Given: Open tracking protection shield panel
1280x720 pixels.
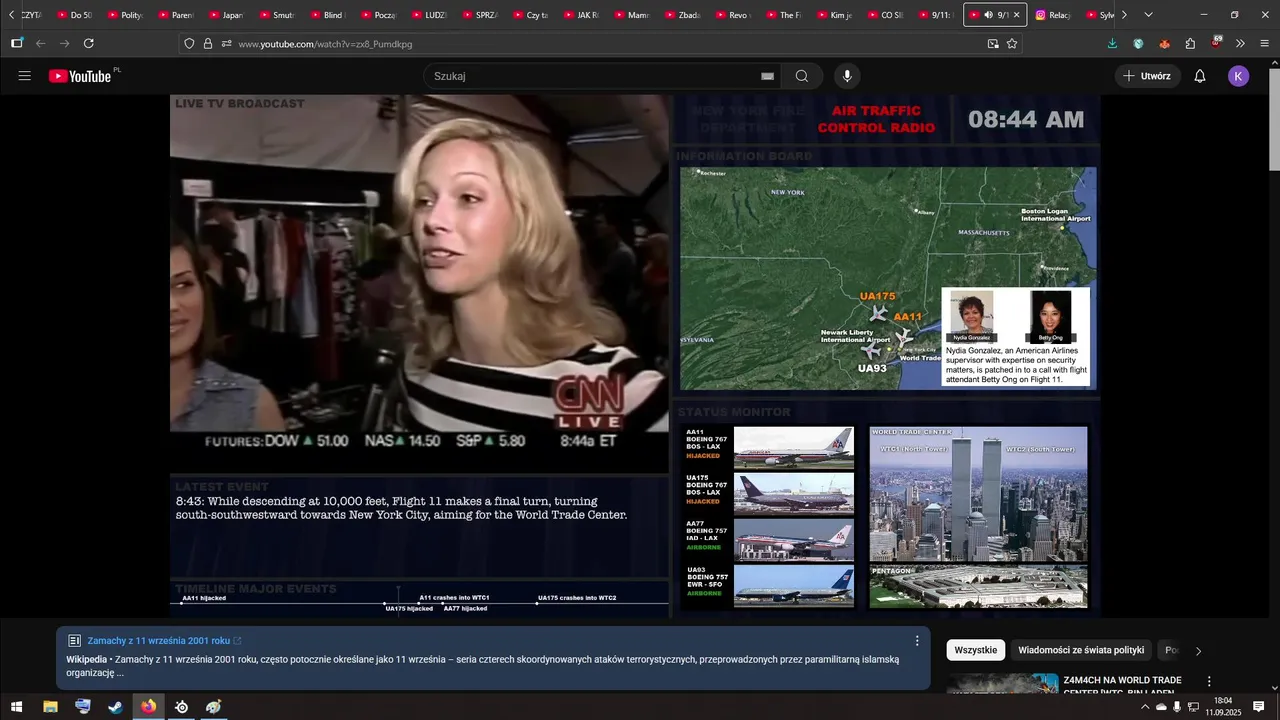Looking at the screenshot, I should (x=189, y=44).
